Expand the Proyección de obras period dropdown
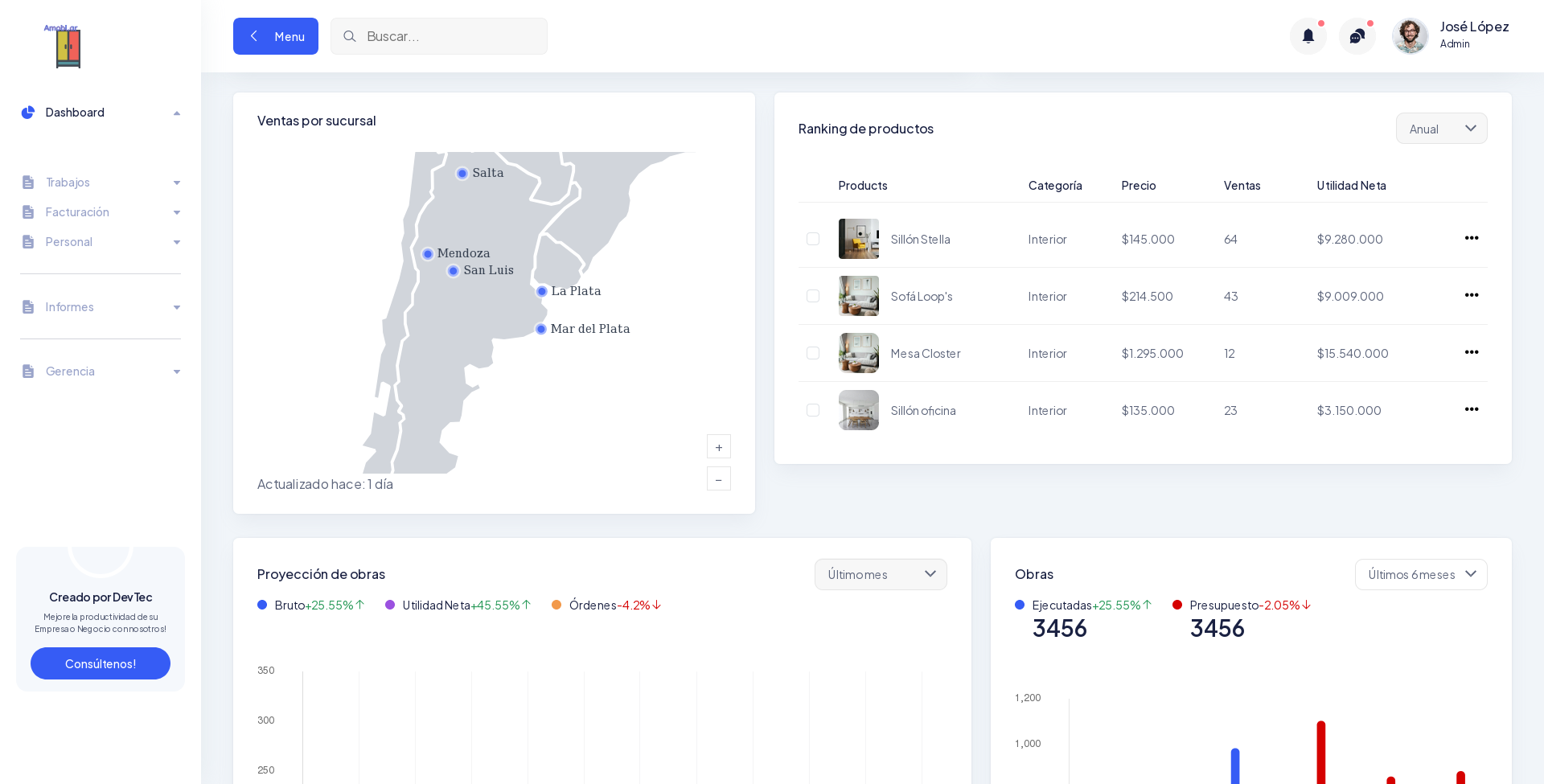Viewport: 1544px width, 784px height. click(x=880, y=574)
